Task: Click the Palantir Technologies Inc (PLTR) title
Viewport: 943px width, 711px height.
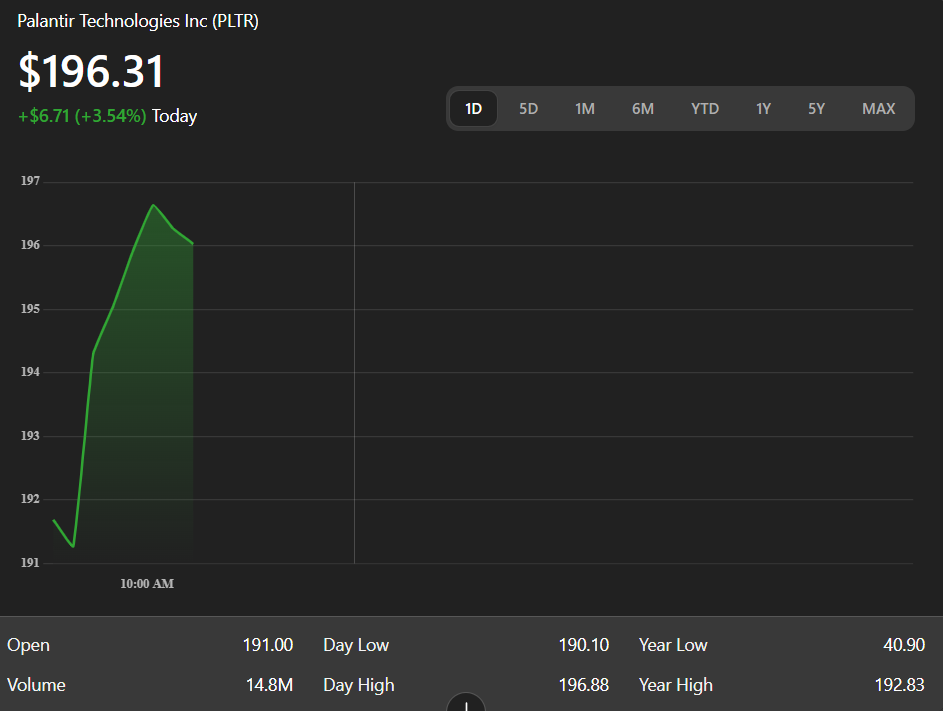Action: click(x=136, y=20)
